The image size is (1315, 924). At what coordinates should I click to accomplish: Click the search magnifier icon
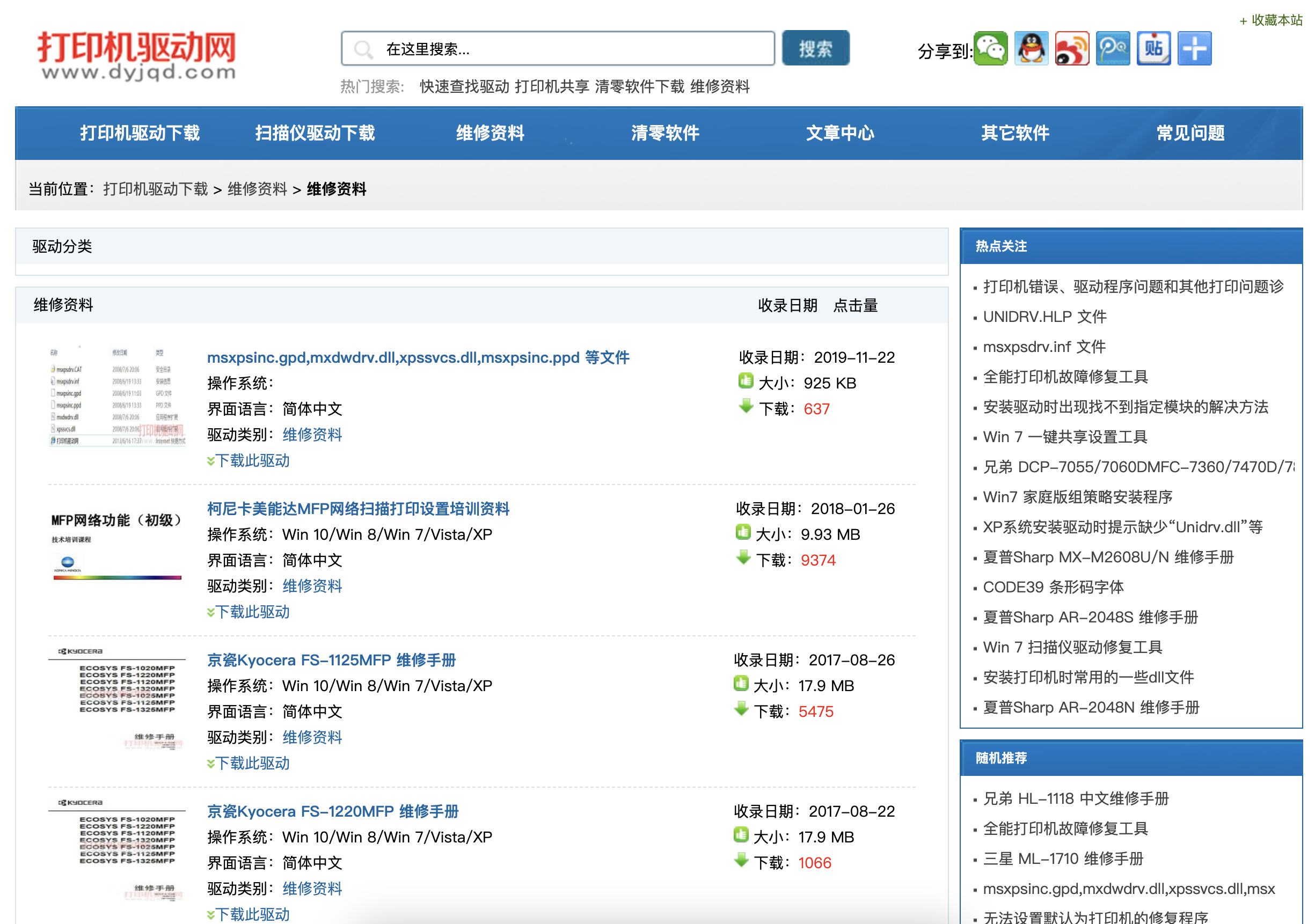(x=364, y=49)
